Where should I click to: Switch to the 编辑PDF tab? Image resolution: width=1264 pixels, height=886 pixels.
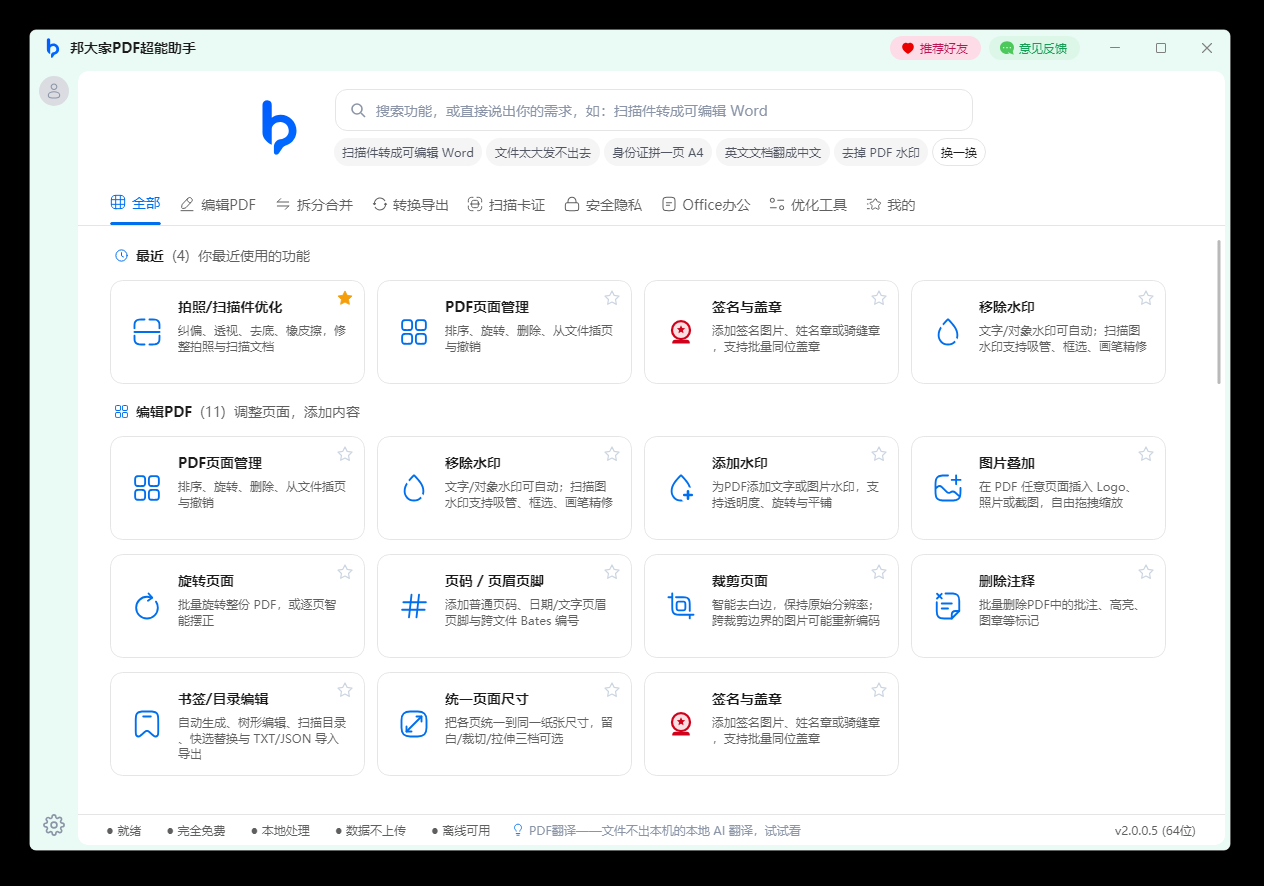point(218,205)
